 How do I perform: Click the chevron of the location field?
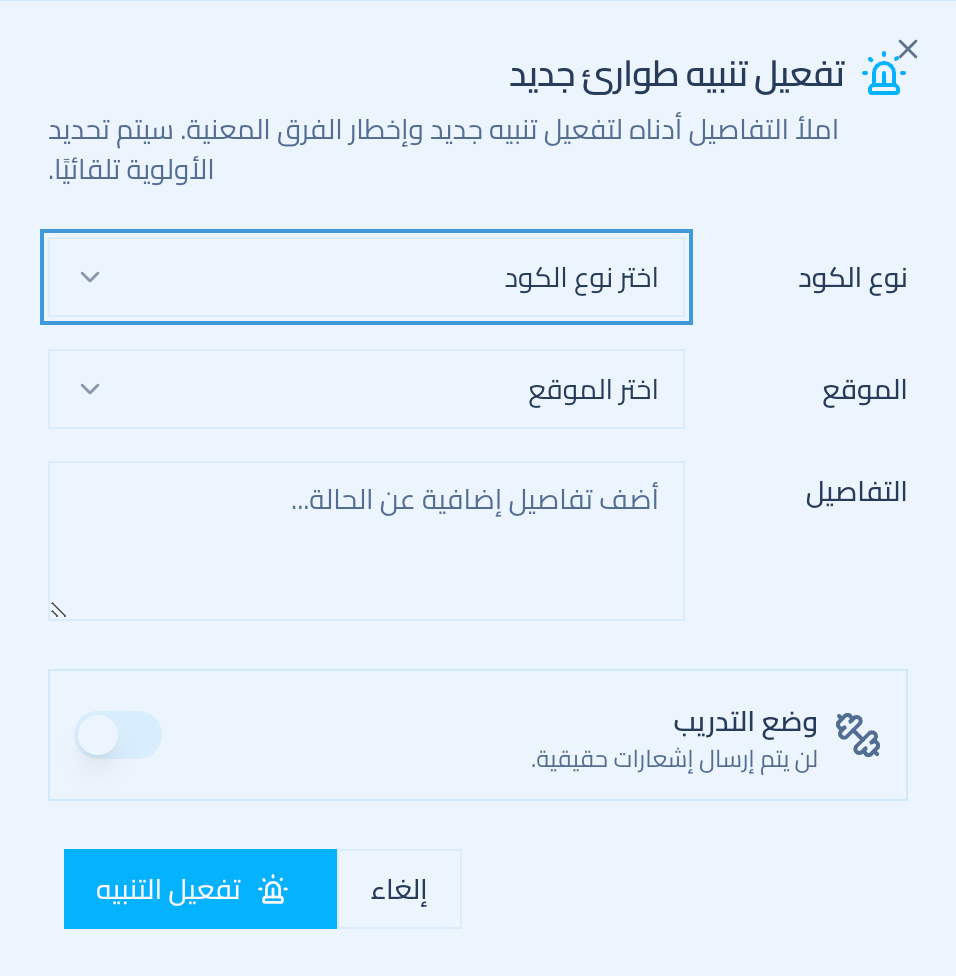(89, 389)
